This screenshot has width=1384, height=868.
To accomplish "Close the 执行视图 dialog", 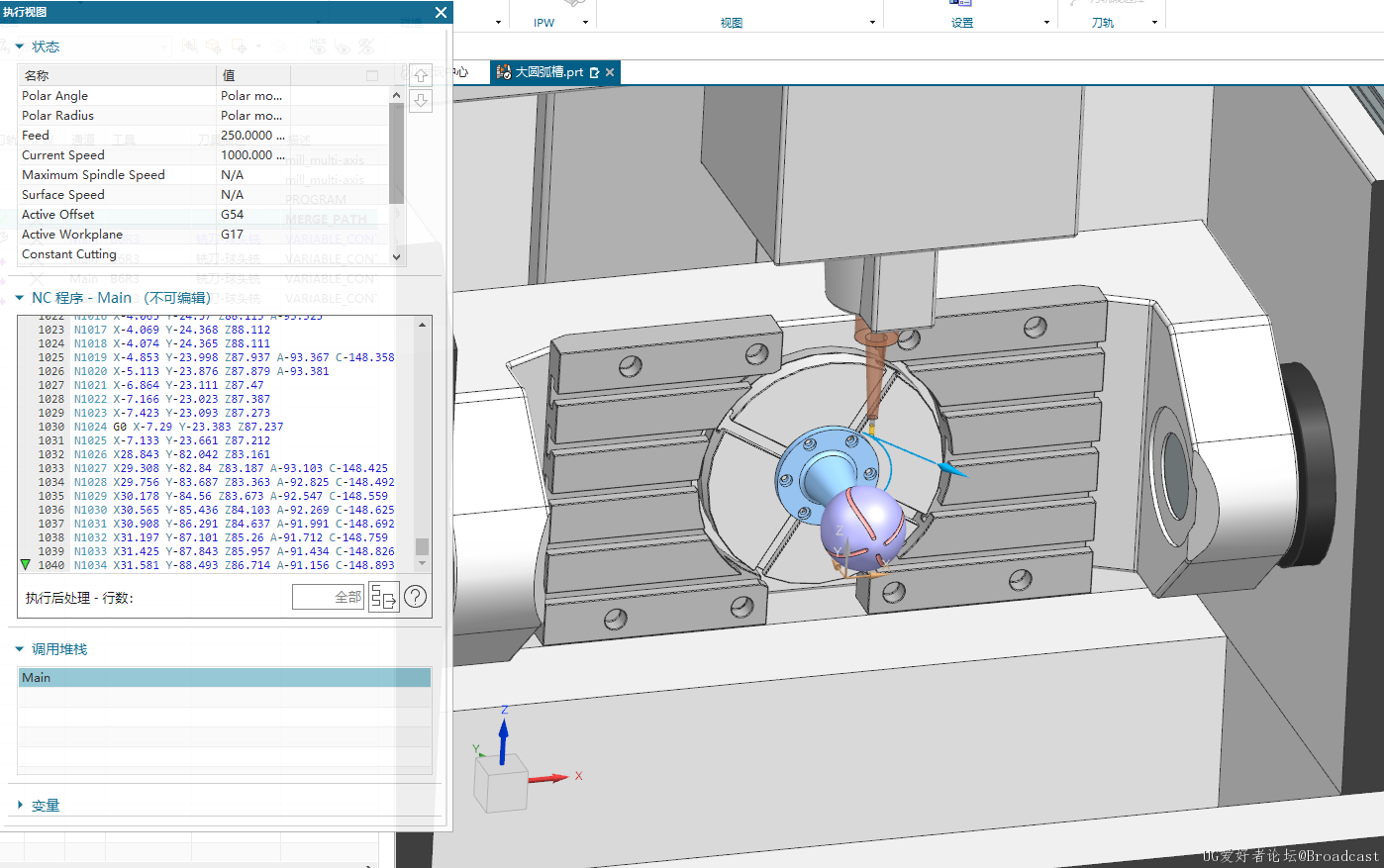I will [x=441, y=12].
